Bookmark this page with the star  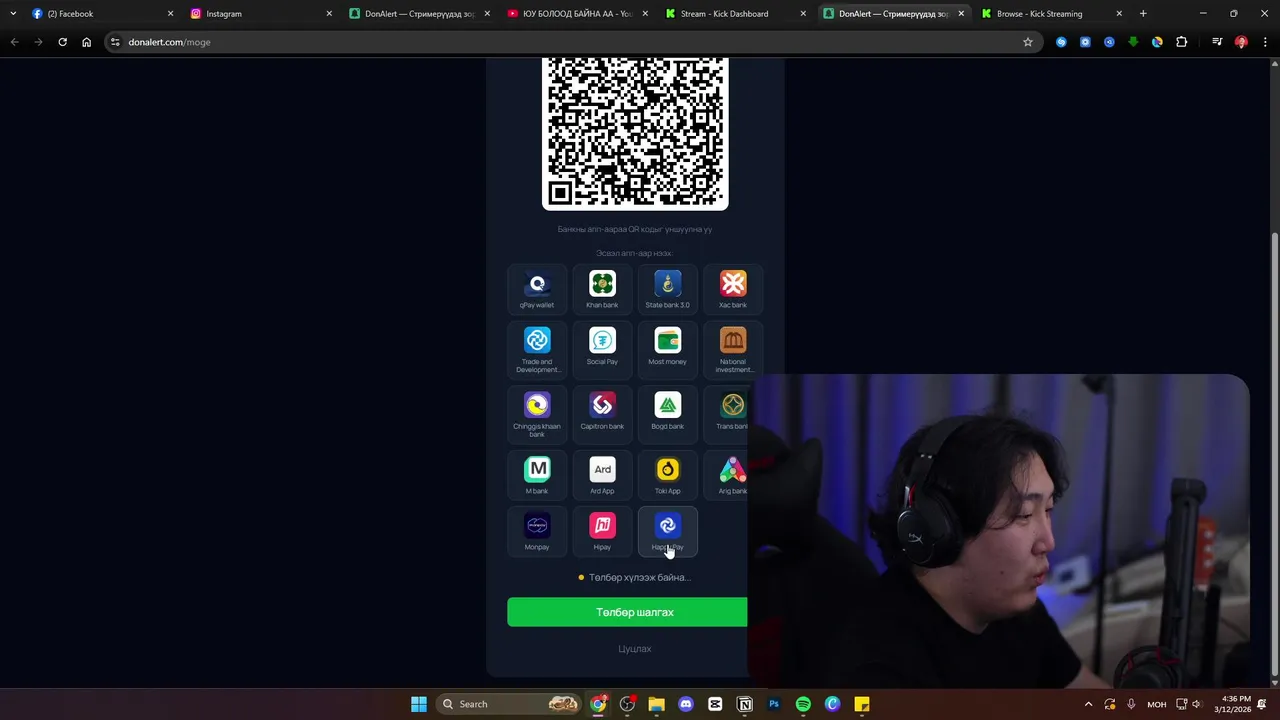tap(1027, 42)
